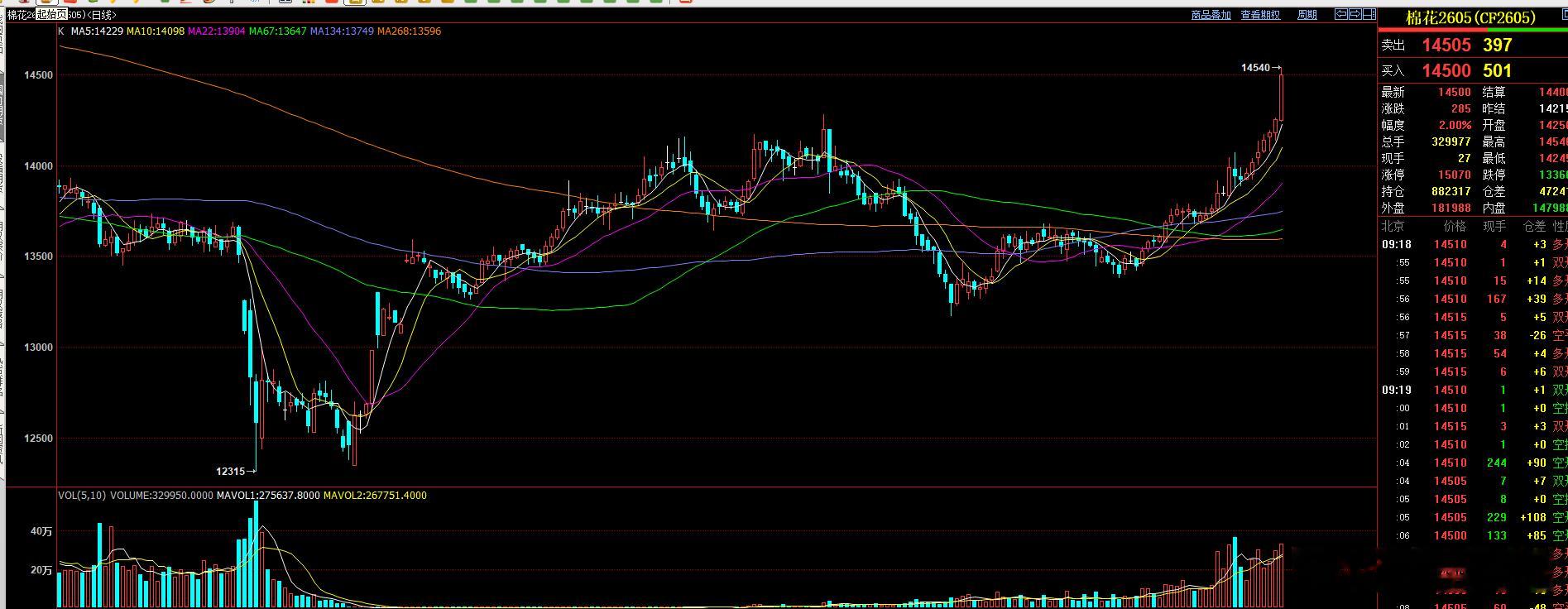Select the tick with volume 133
Screen dimensions: 1568x609
(1473, 536)
